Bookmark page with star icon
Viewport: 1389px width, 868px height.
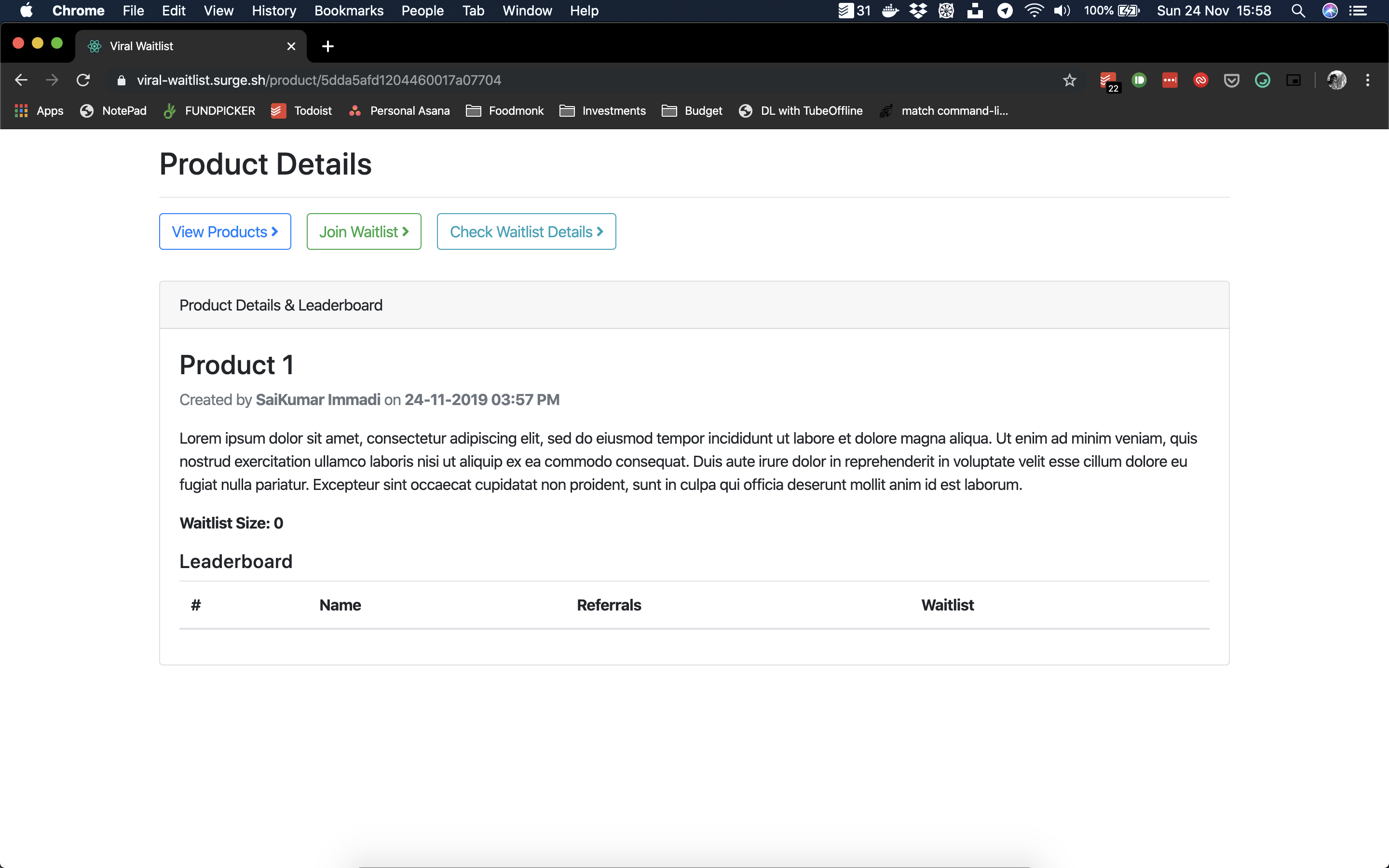point(1069,81)
